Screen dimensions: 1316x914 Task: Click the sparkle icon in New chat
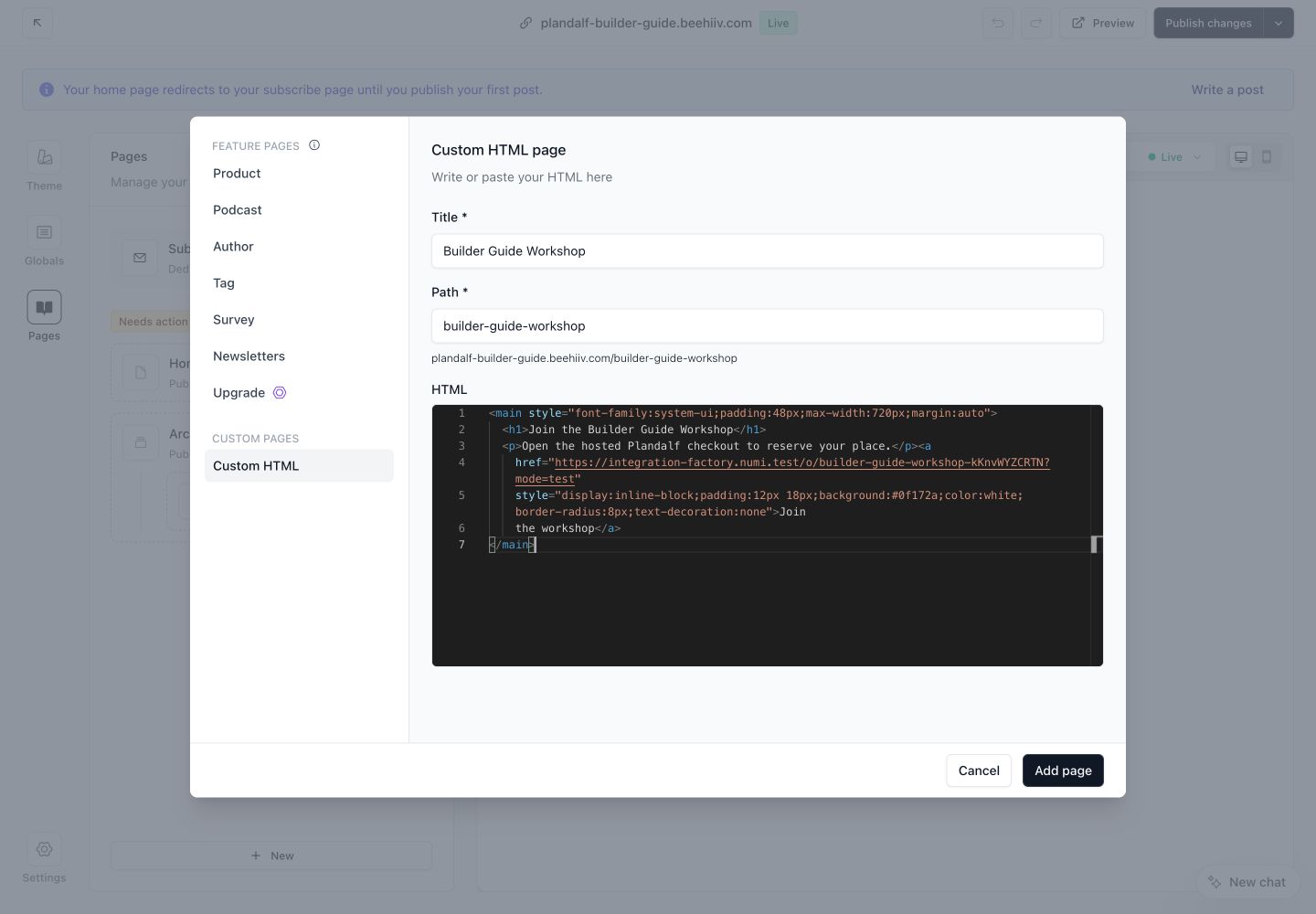tap(1215, 882)
